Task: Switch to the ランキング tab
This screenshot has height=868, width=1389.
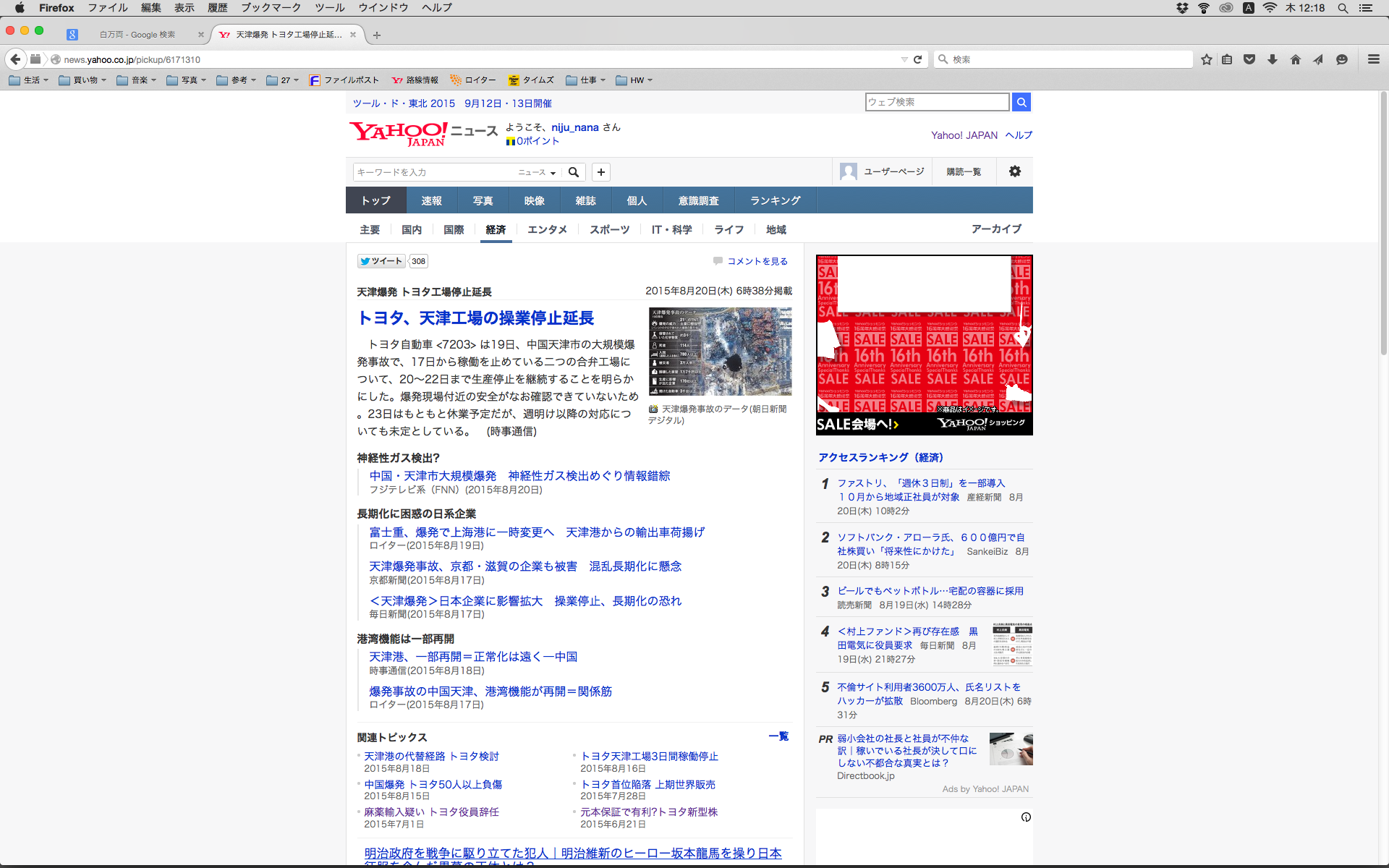Action: click(x=775, y=200)
